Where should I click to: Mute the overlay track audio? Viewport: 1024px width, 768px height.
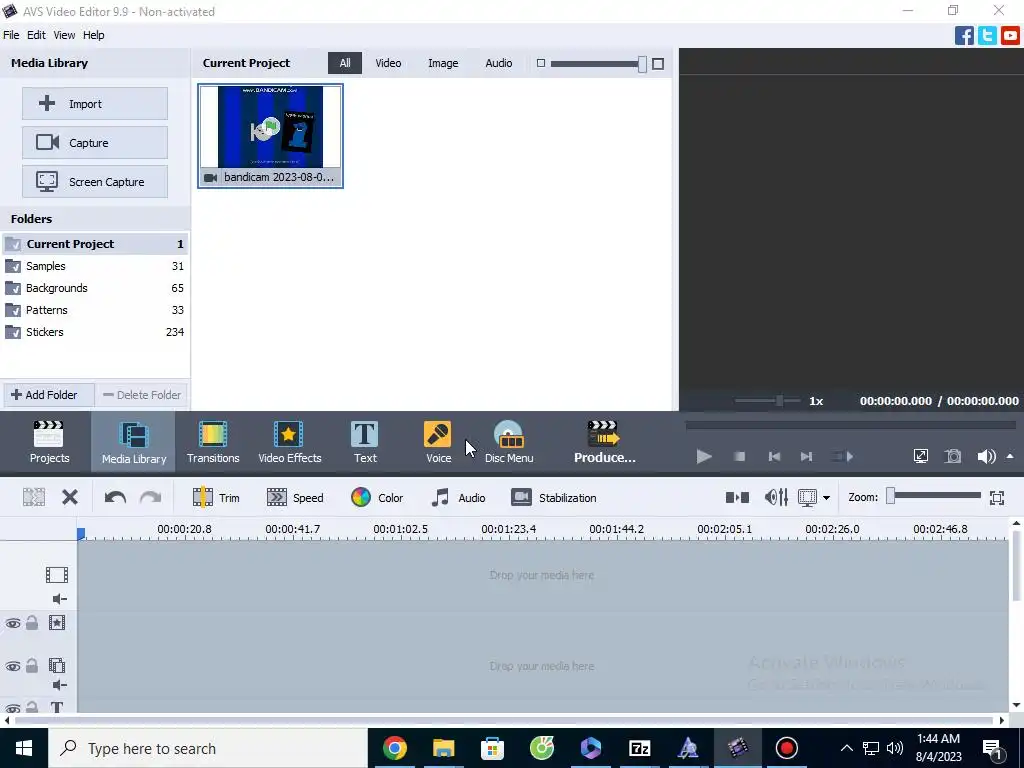pyautogui.click(x=59, y=684)
